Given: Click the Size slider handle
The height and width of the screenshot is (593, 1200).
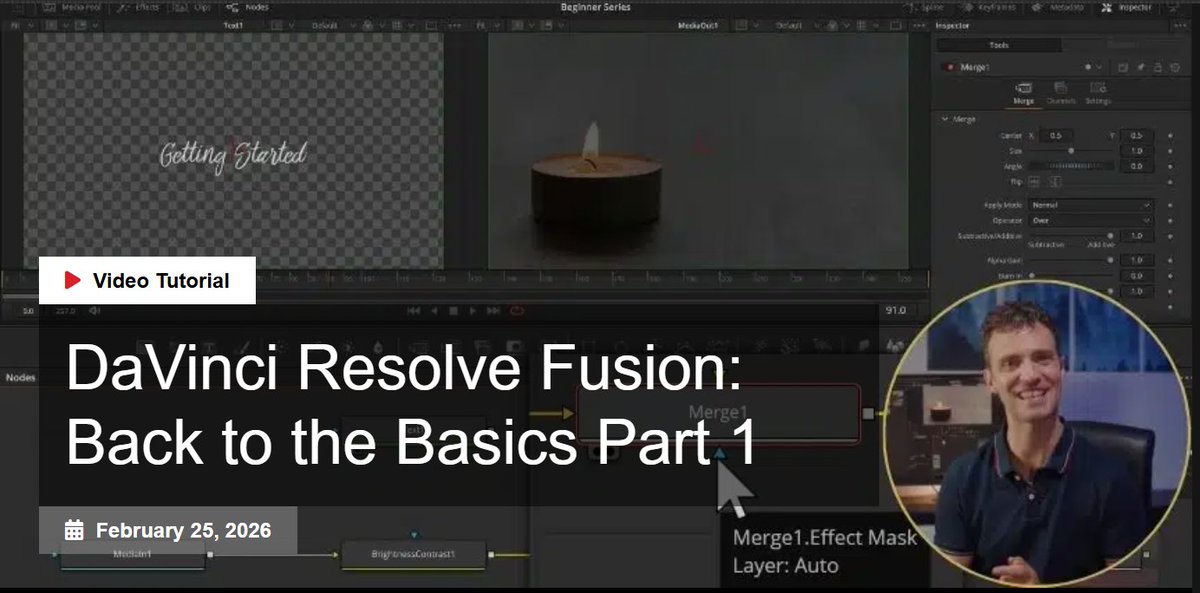Looking at the screenshot, I should coord(1071,150).
